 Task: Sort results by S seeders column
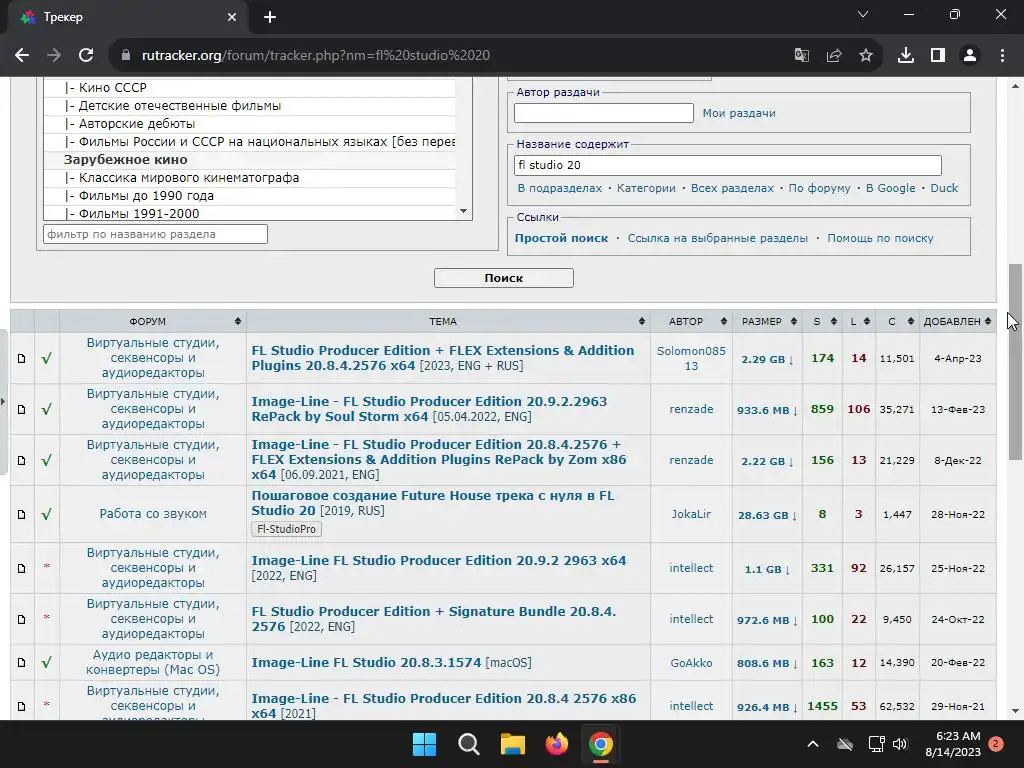(x=822, y=321)
